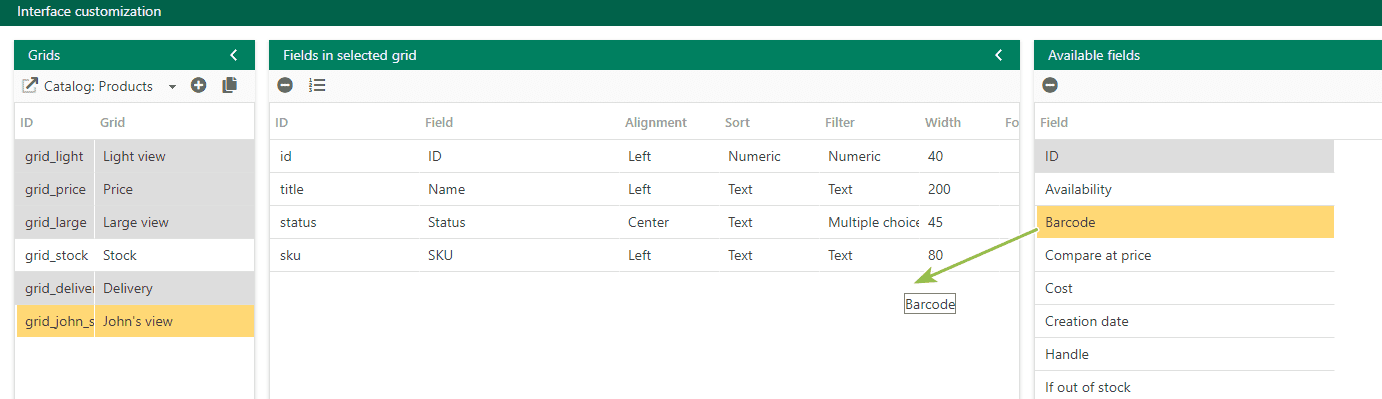This screenshot has height=399, width=1382.
Task: Click the duplicate grid copy icon
Action: pos(229,86)
